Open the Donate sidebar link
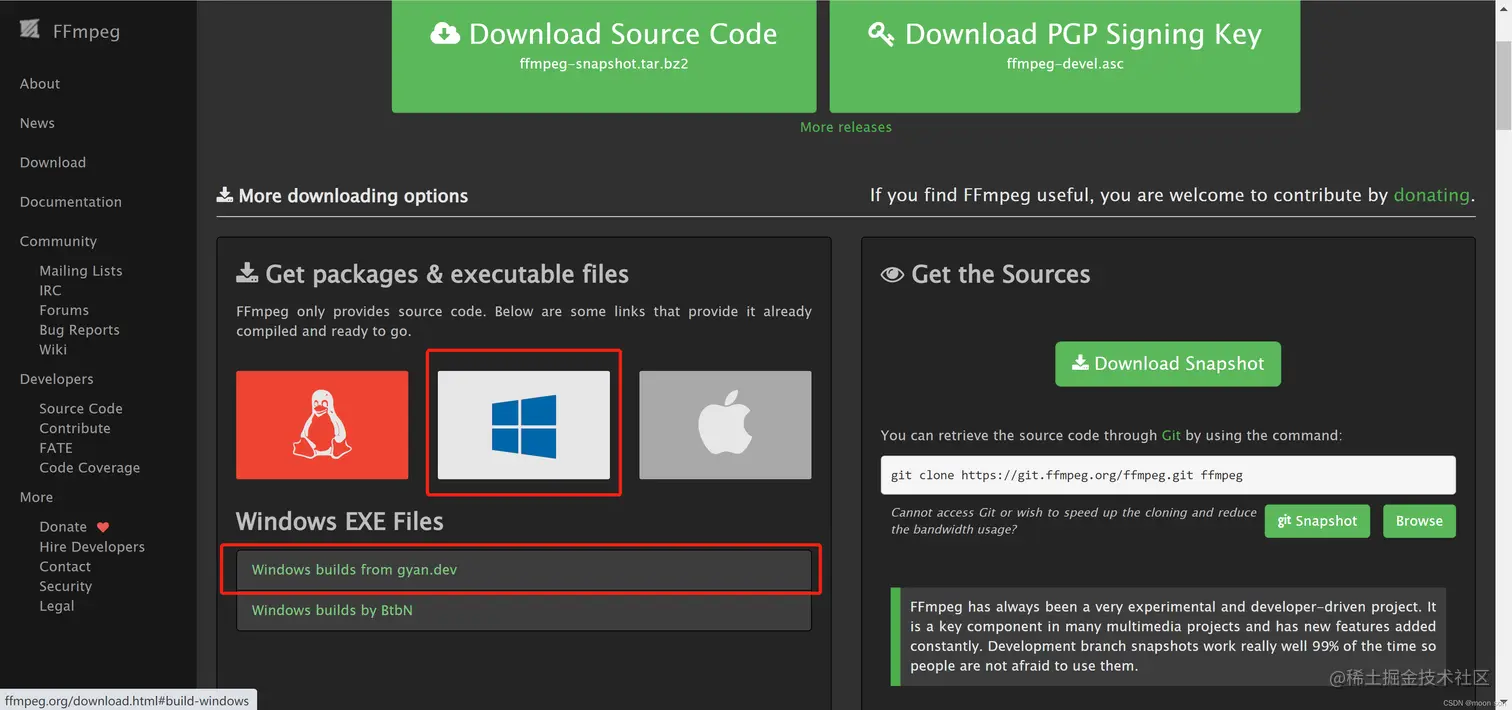Image resolution: width=1512 pixels, height=710 pixels. tap(63, 527)
